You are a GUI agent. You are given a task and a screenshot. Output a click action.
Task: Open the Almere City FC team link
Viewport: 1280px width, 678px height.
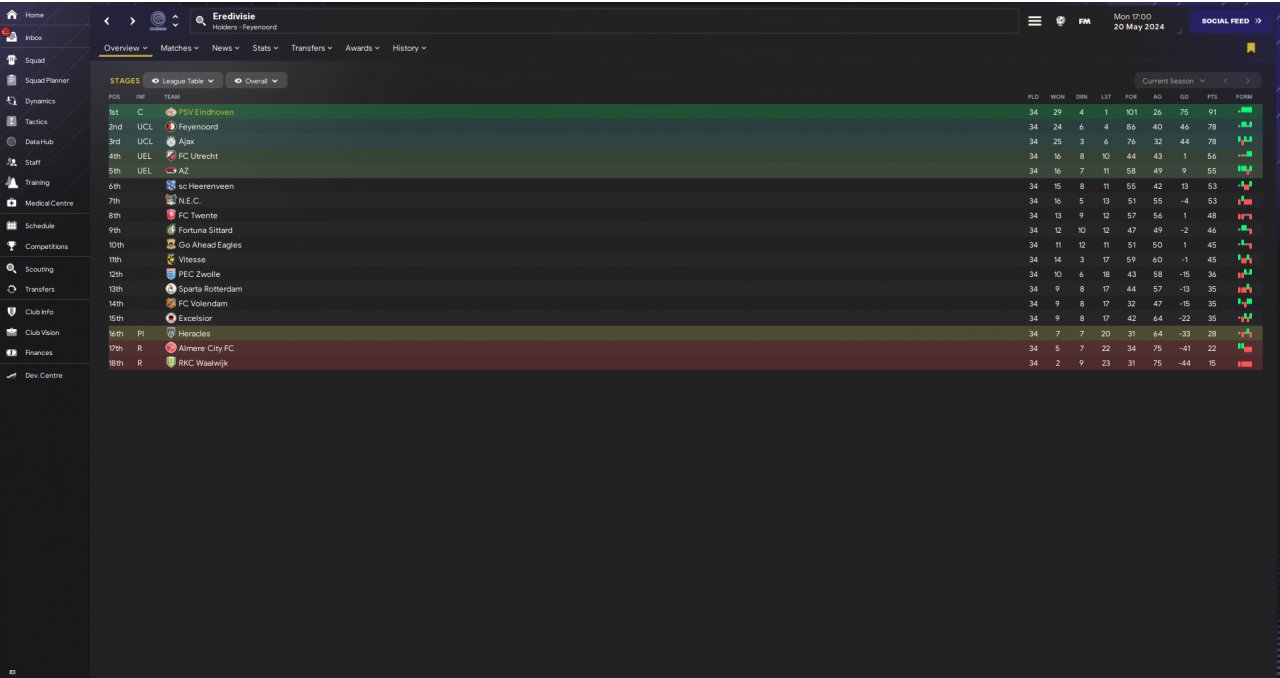(206, 348)
